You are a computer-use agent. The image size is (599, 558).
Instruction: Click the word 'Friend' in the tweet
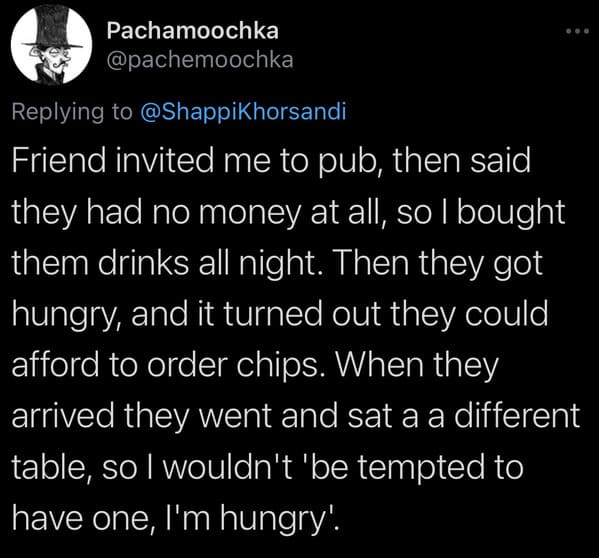coord(59,160)
